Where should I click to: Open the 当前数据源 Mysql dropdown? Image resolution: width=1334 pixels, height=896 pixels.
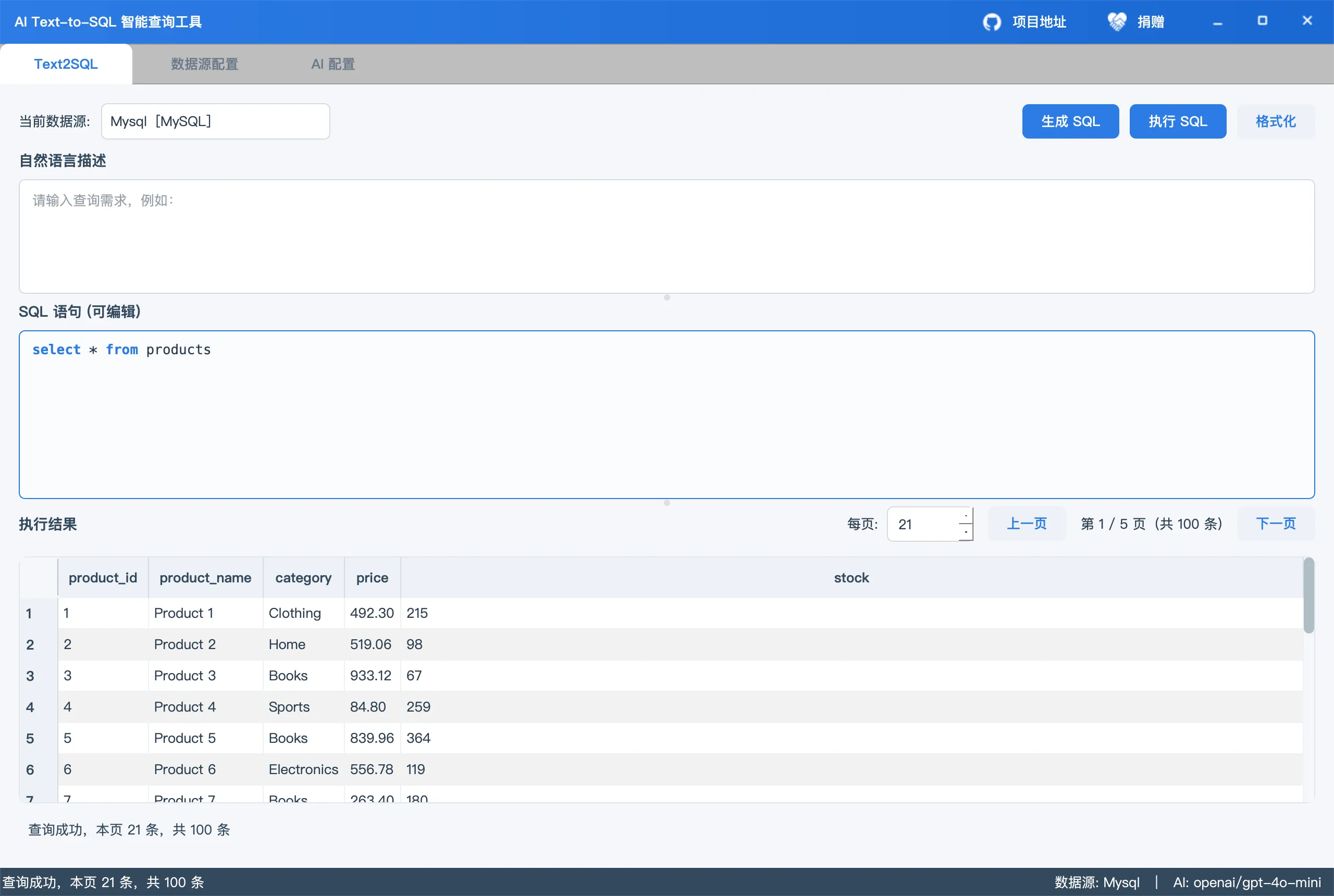tap(216, 121)
